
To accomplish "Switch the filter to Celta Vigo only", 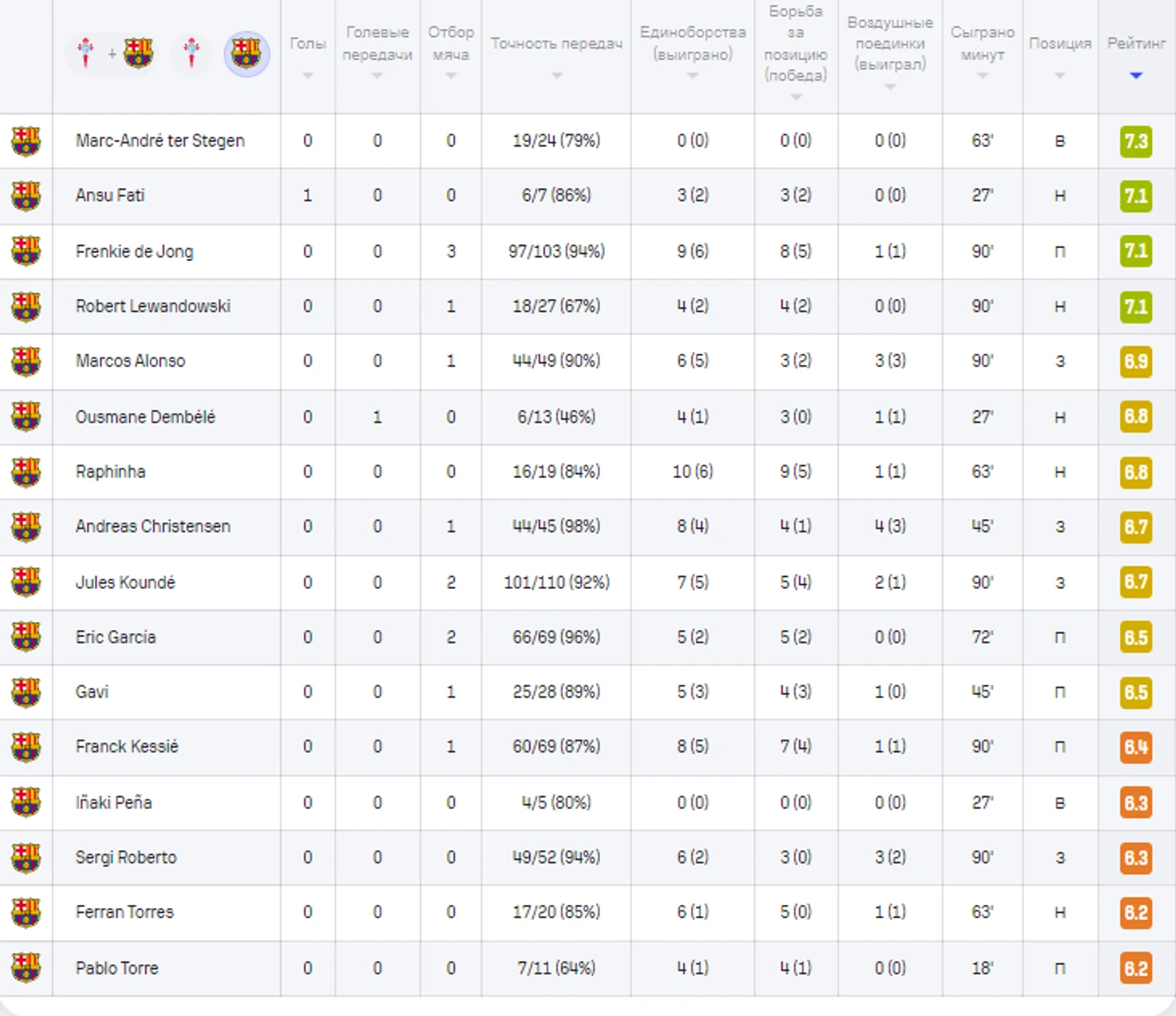I will click(x=192, y=53).
